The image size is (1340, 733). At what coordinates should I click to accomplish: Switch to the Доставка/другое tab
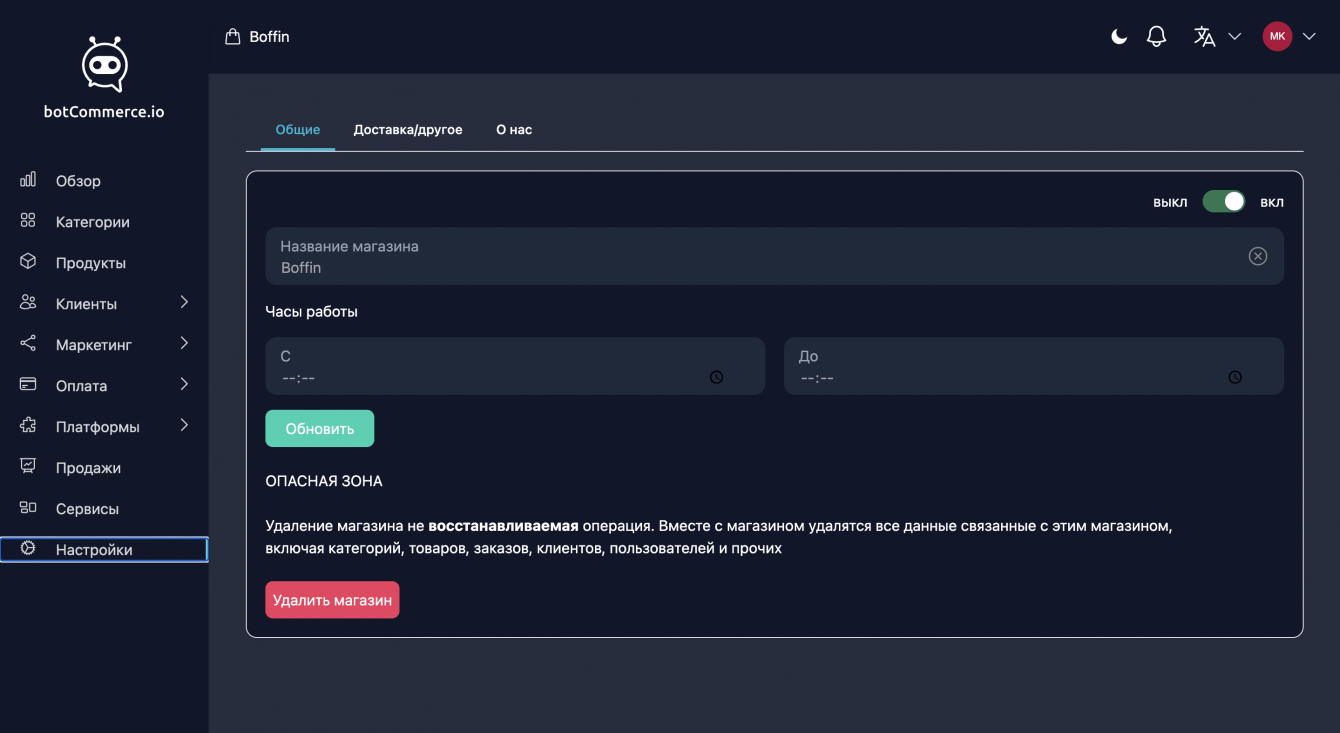[408, 130]
